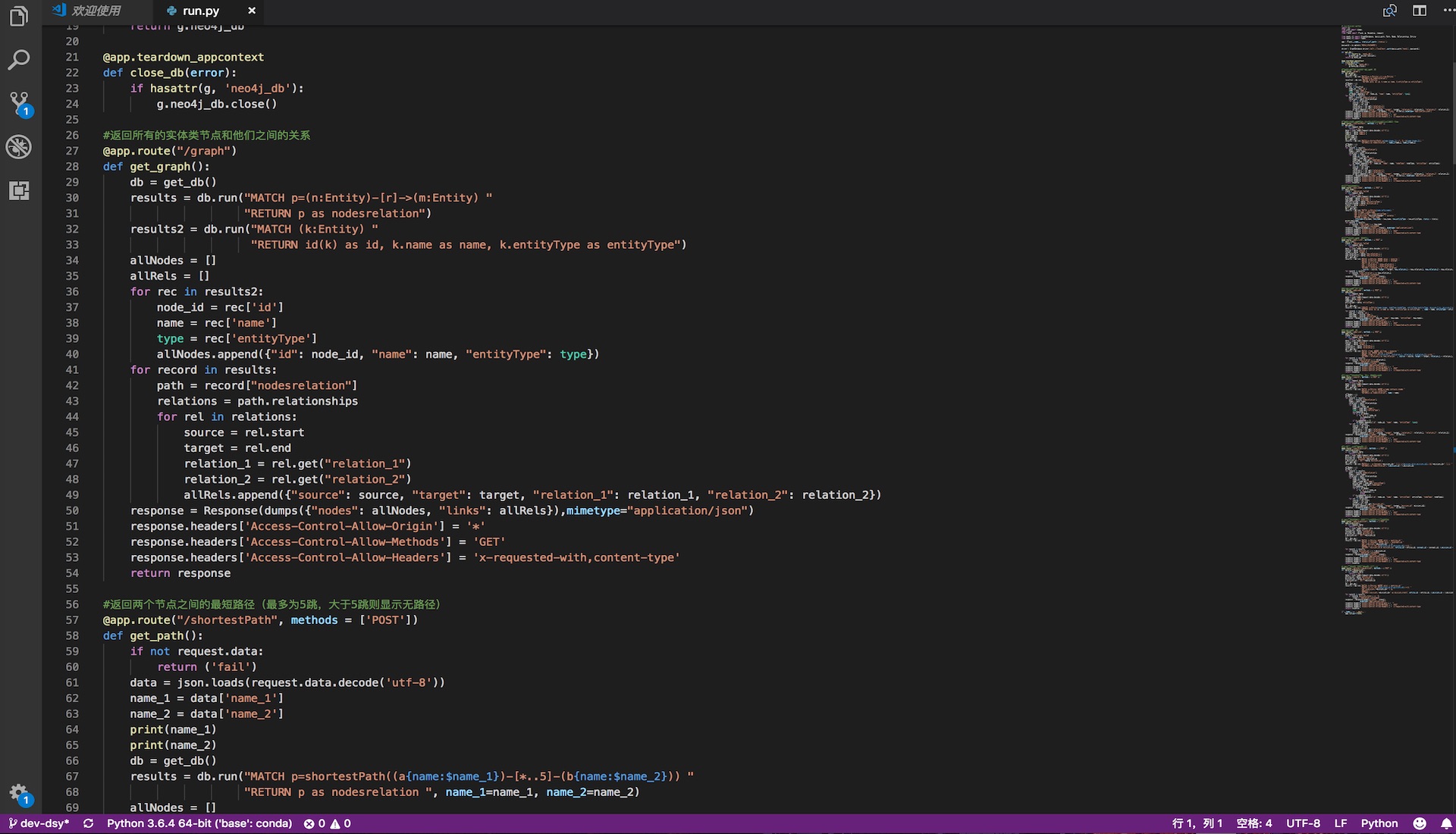Click the 行 1, 列 1 cursor position indicator

coord(1197,823)
